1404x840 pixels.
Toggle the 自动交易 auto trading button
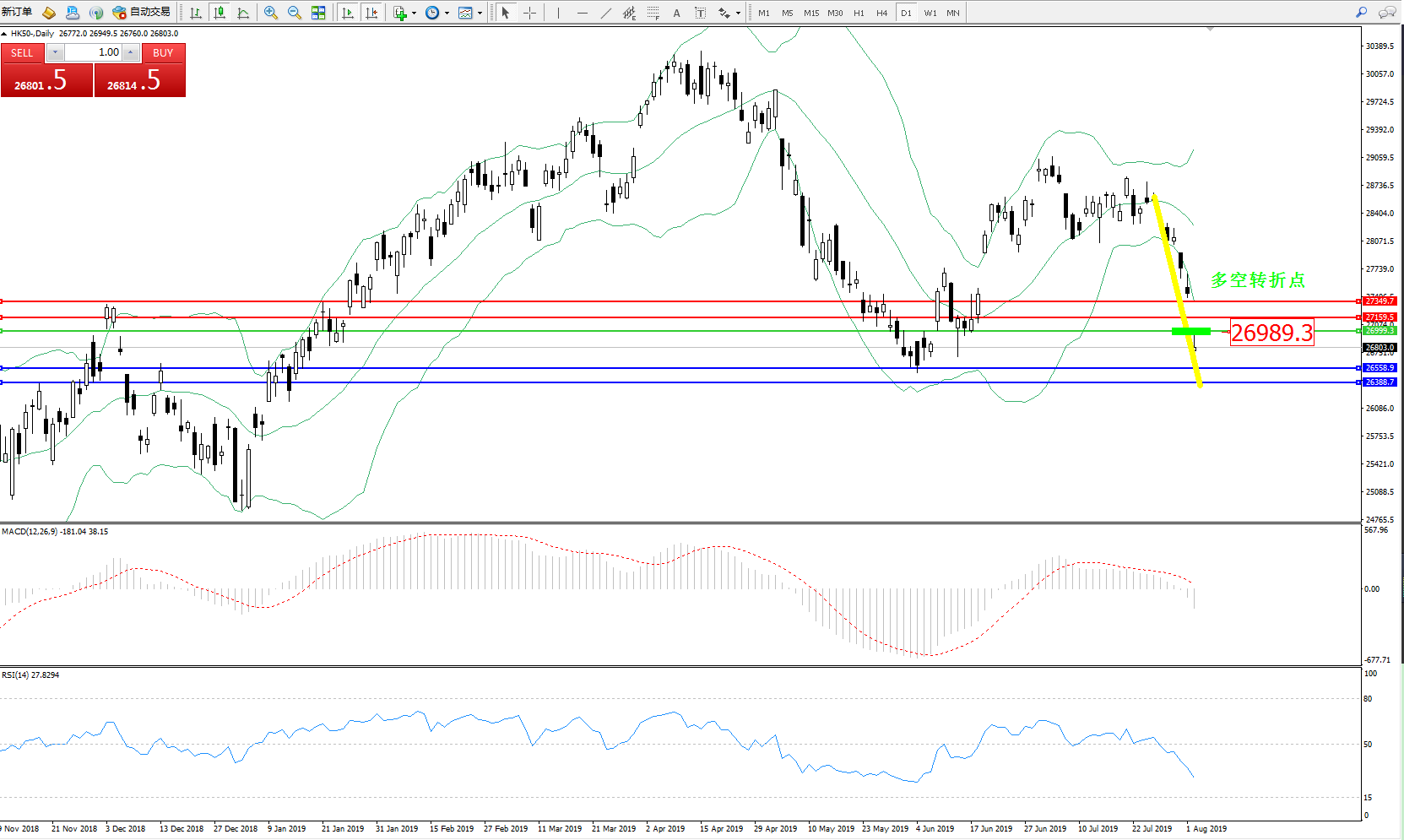(x=142, y=13)
